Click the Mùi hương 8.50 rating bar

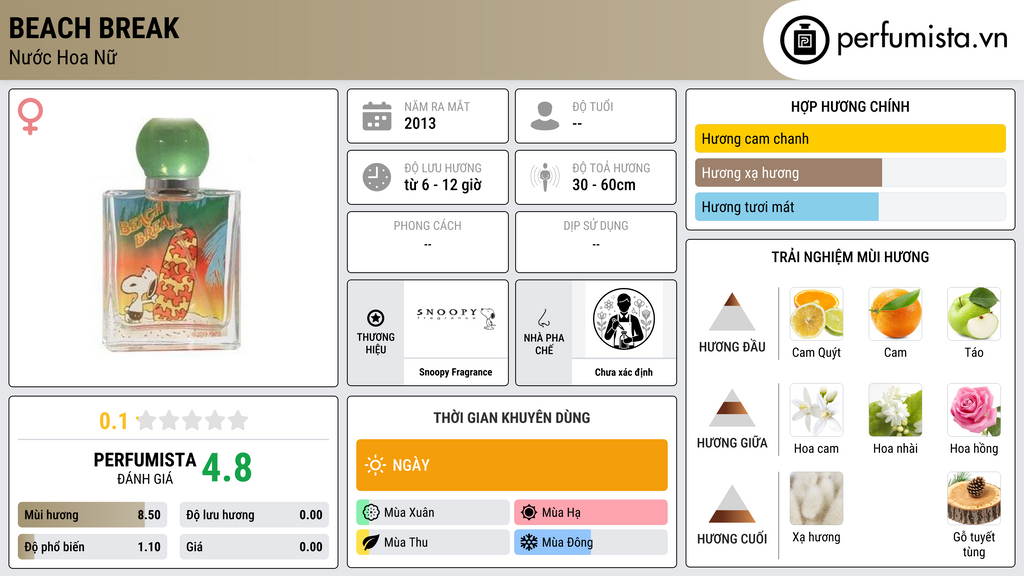(x=92, y=515)
